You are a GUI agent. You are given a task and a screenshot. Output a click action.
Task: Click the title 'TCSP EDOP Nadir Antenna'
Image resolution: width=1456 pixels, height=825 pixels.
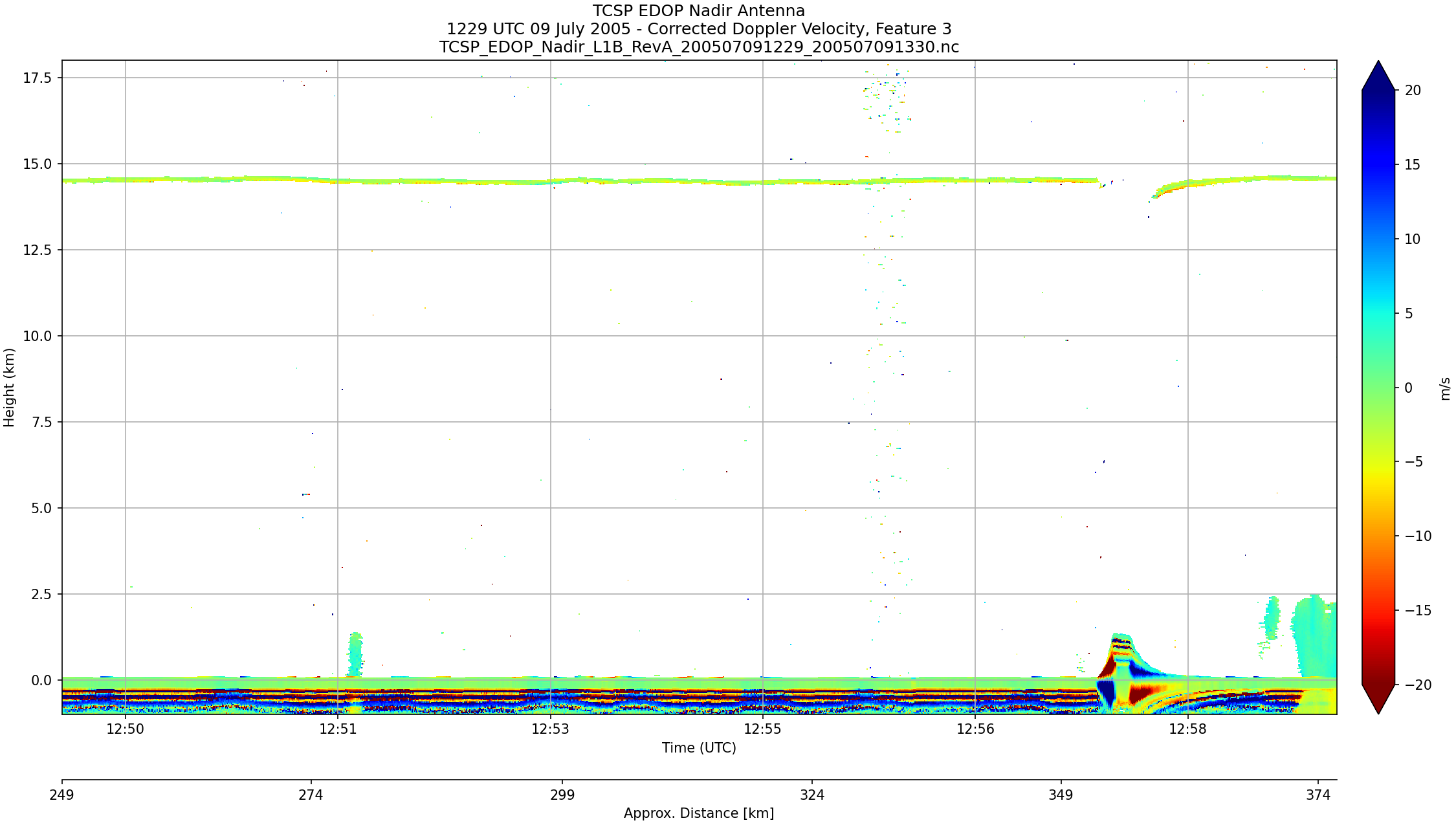click(x=699, y=11)
